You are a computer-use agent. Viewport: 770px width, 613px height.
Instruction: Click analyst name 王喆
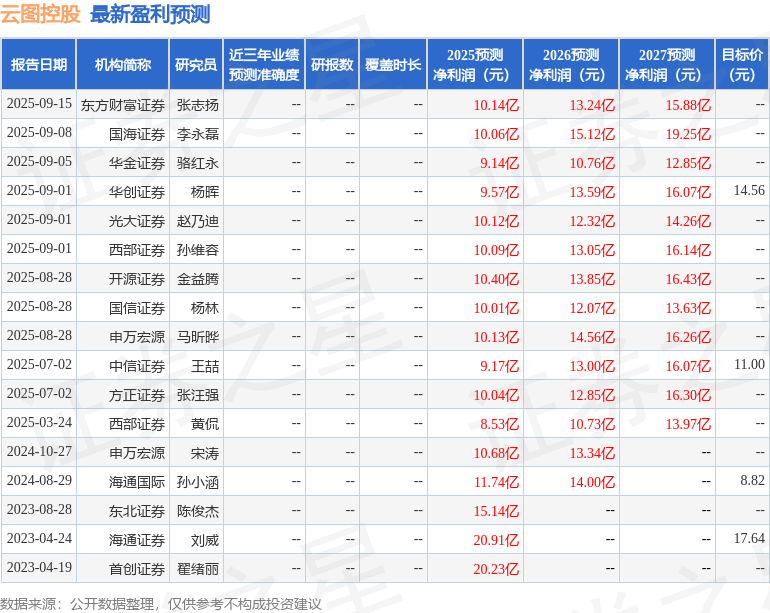pyautogui.click(x=205, y=366)
